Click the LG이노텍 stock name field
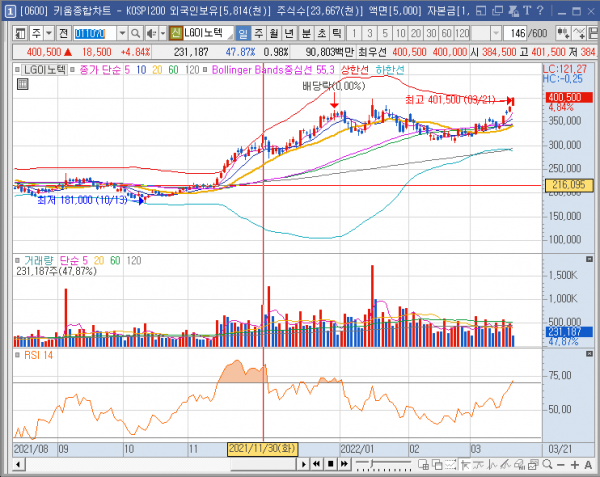 click(x=208, y=33)
